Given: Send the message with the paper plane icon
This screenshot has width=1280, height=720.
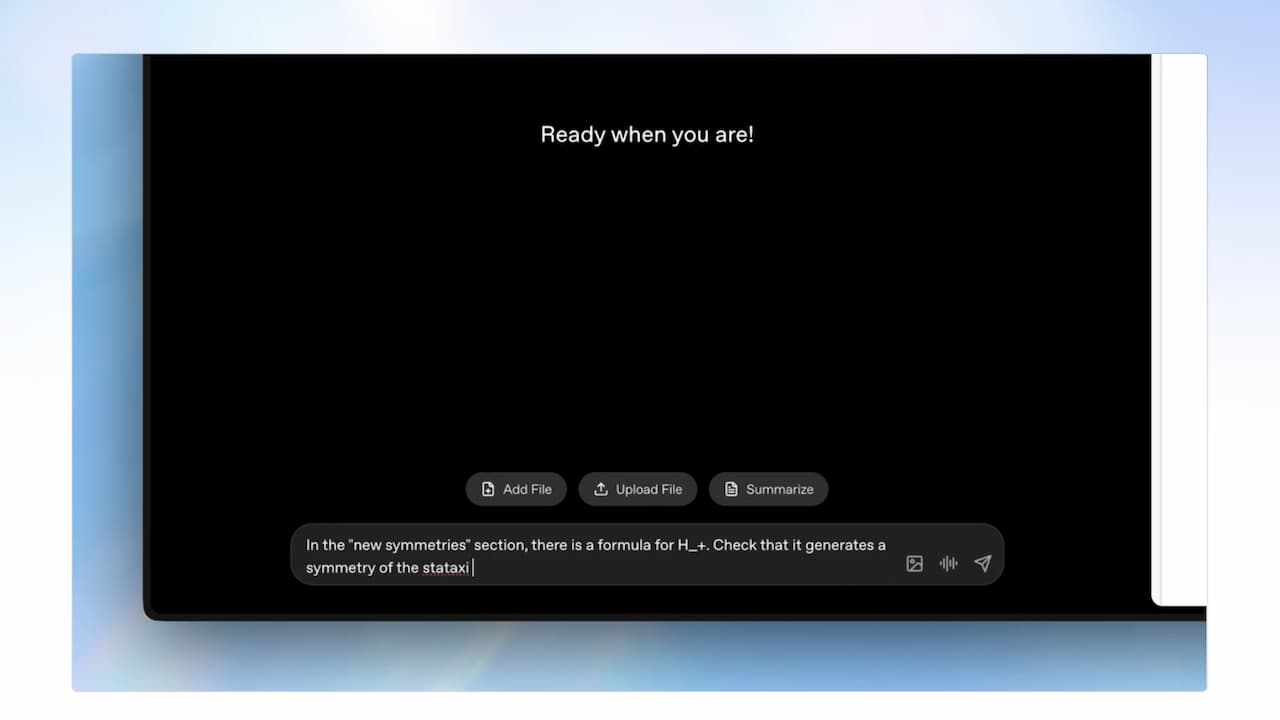Looking at the screenshot, I should [x=982, y=564].
